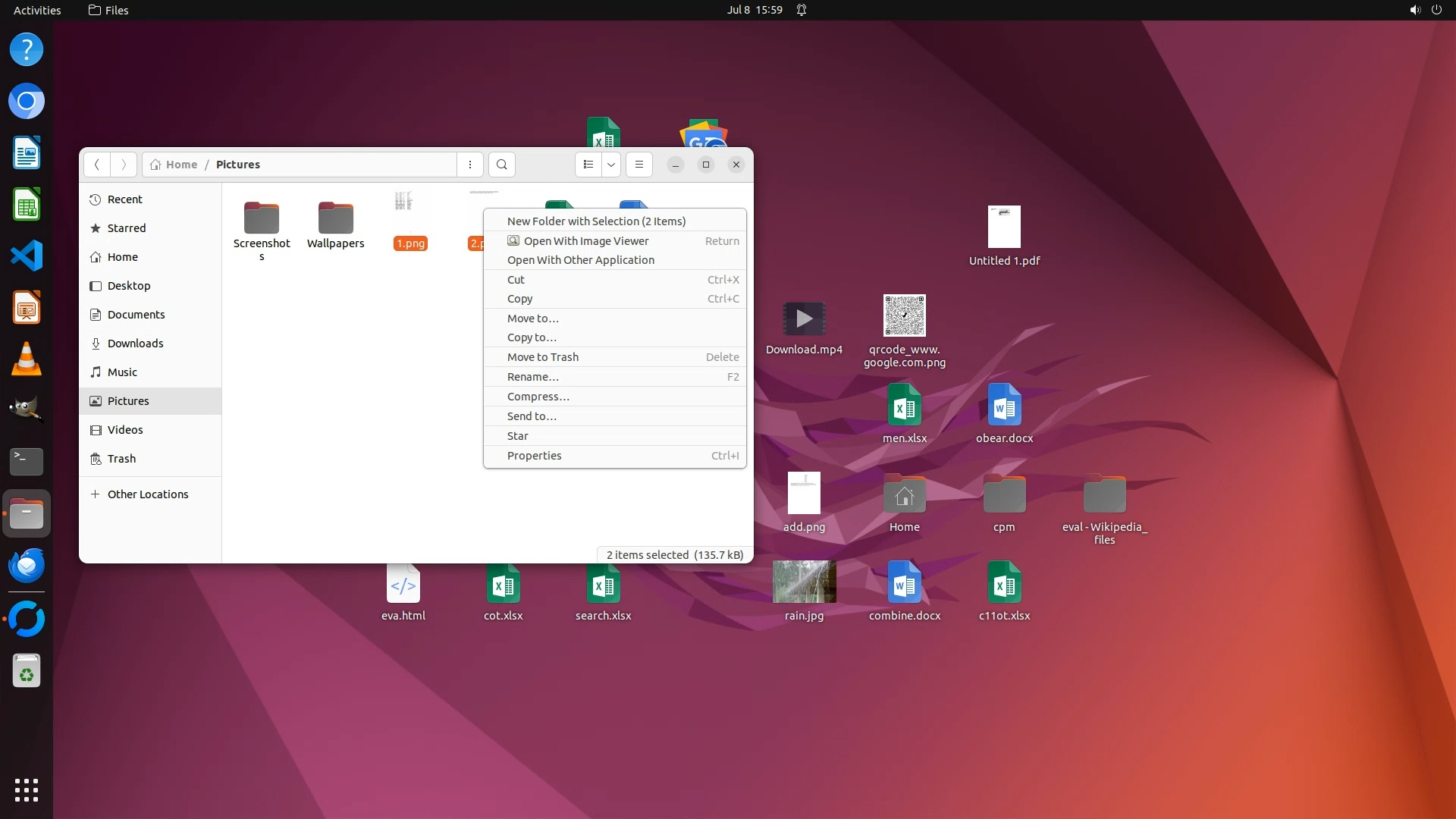
Task: Open the Activities overview
Action: (37, 10)
